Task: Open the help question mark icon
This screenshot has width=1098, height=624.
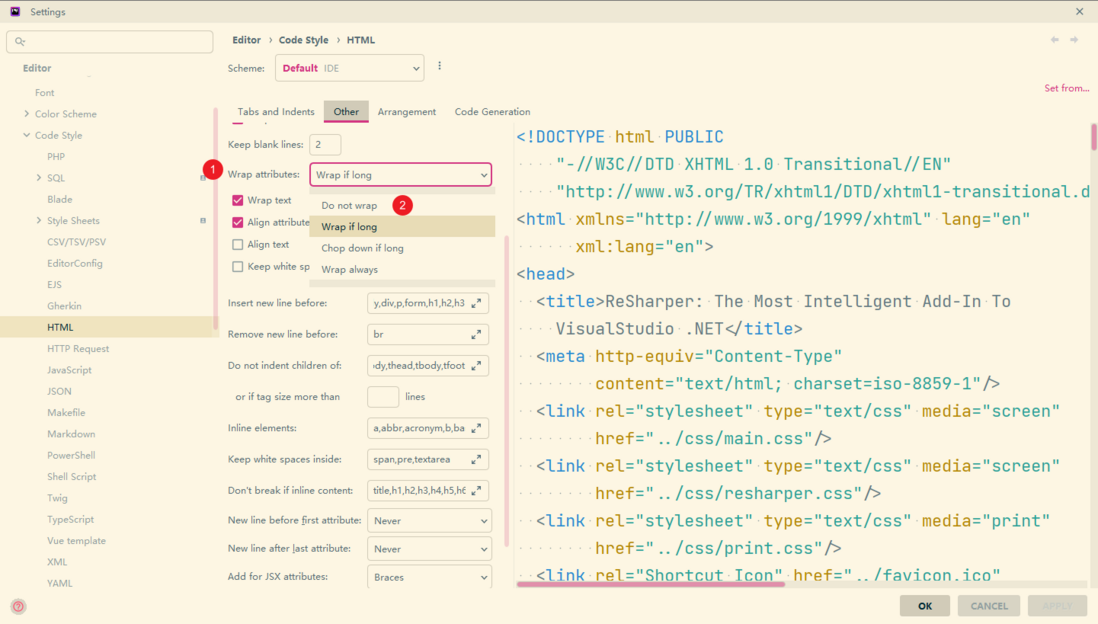Action: coord(18,606)
